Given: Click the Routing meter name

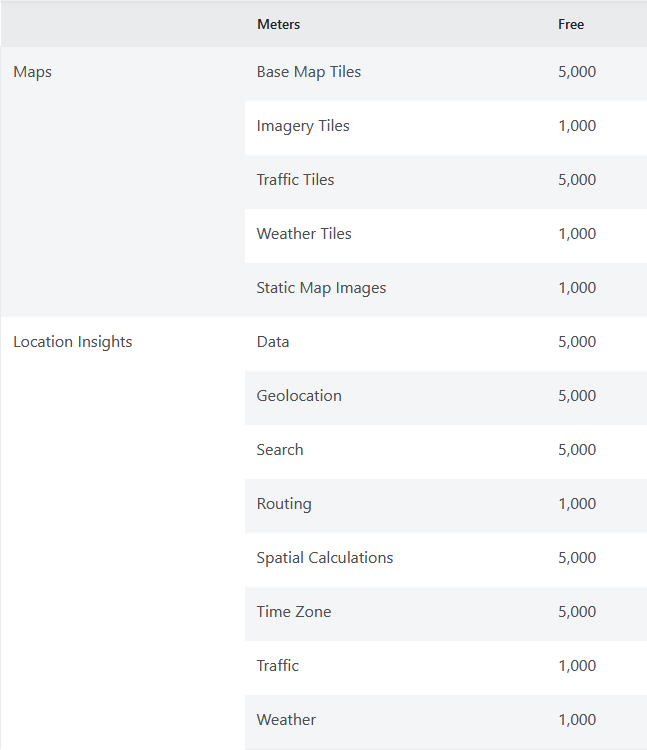Looking at the screenshot, I should 284,504.
